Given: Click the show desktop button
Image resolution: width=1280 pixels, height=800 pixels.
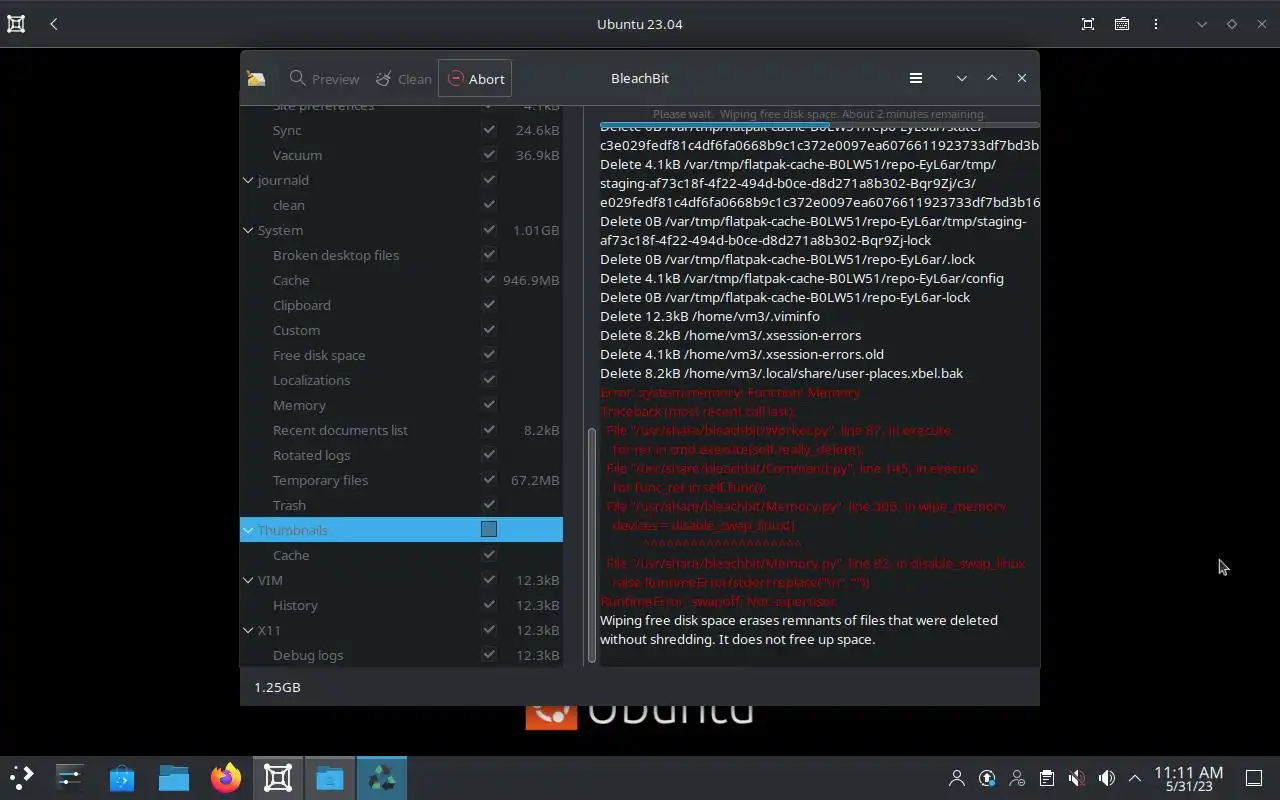Looking at the screenshot, I should (1254, 778).
